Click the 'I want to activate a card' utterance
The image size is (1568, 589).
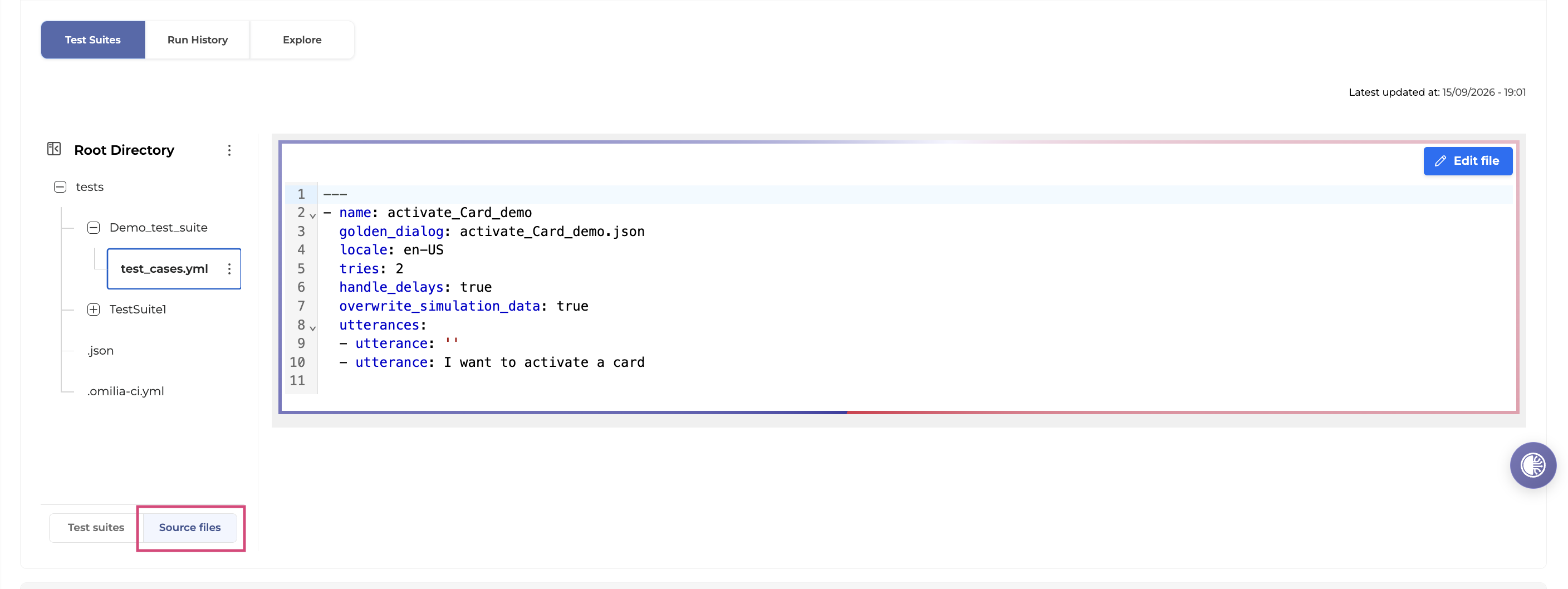pos(544,362)
